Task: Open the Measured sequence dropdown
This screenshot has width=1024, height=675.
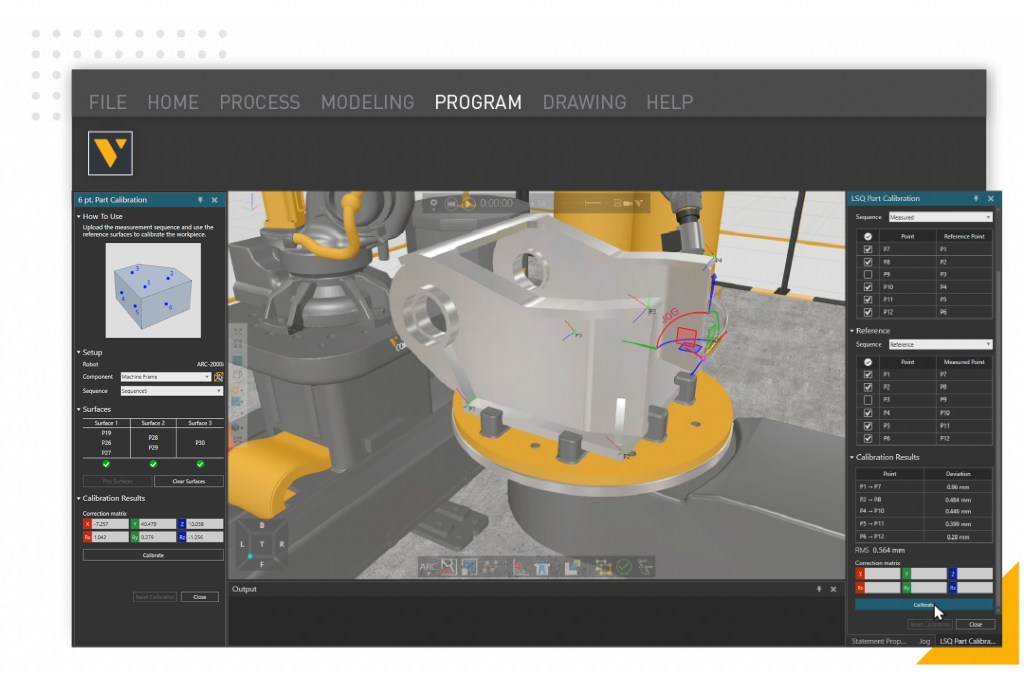Action: [x=940, y=217]
